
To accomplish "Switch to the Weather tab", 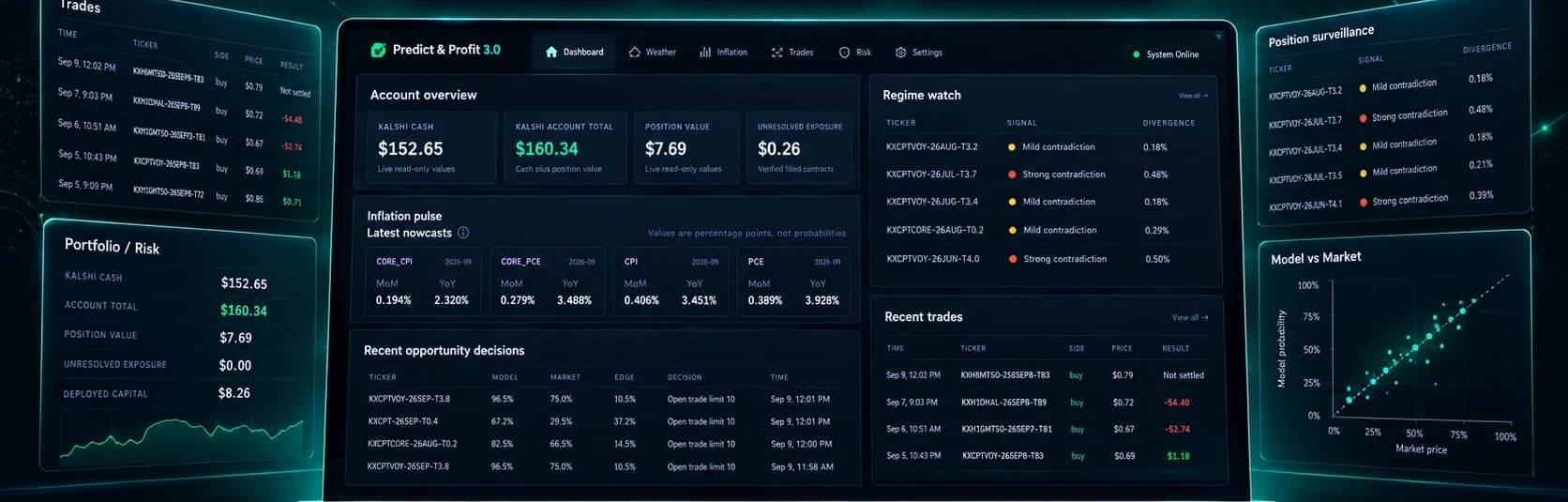I will pyautogui.click(x=652, y=53).
